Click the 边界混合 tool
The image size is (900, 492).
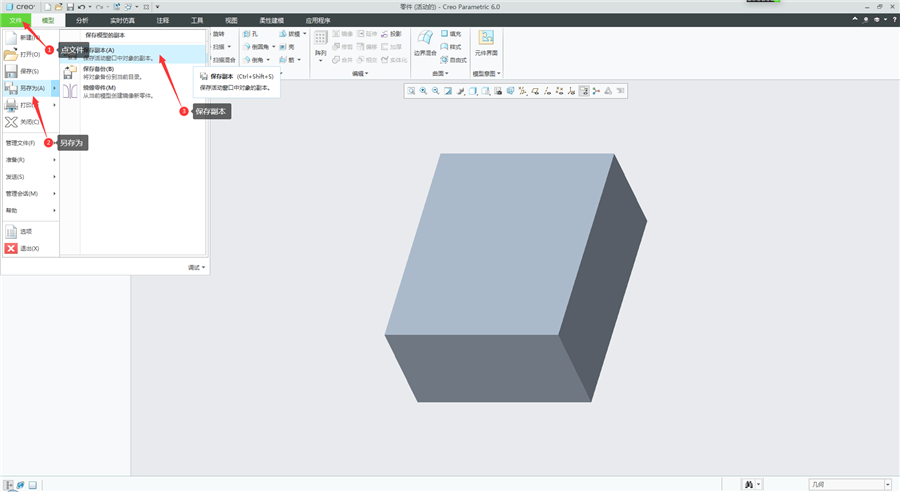tap(425, 44)
